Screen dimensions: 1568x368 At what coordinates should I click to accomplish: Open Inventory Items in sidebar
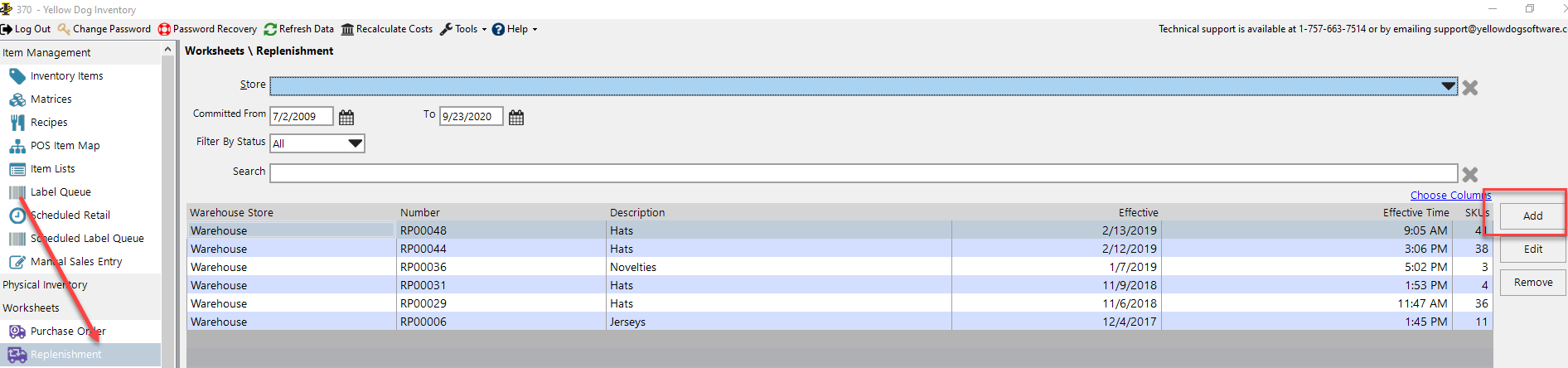click(x=67, y=75)
